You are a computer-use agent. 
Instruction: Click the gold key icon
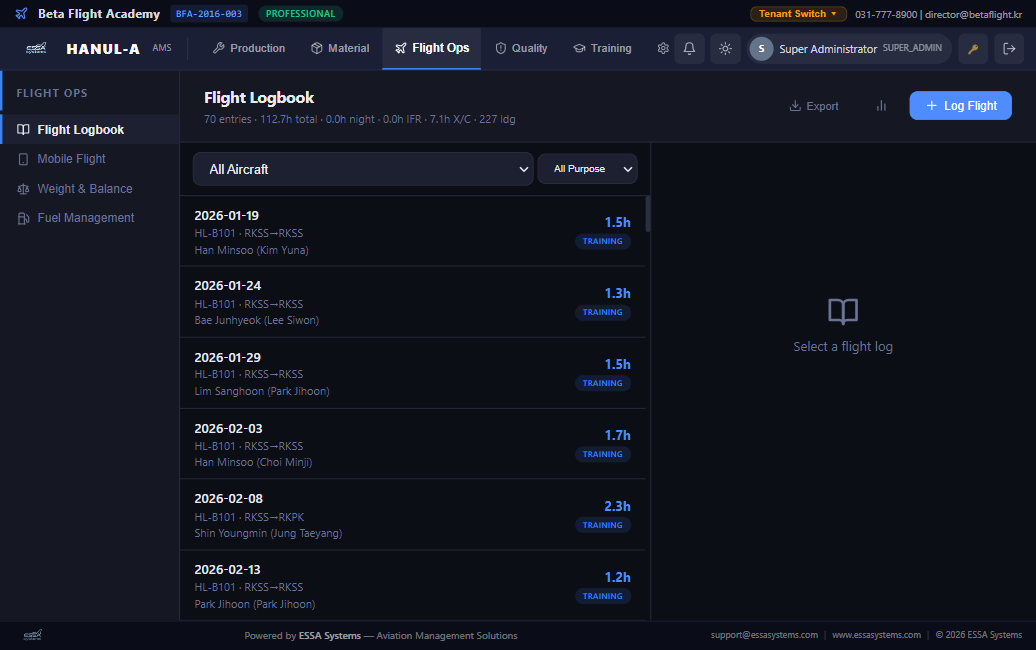(972, 49)
